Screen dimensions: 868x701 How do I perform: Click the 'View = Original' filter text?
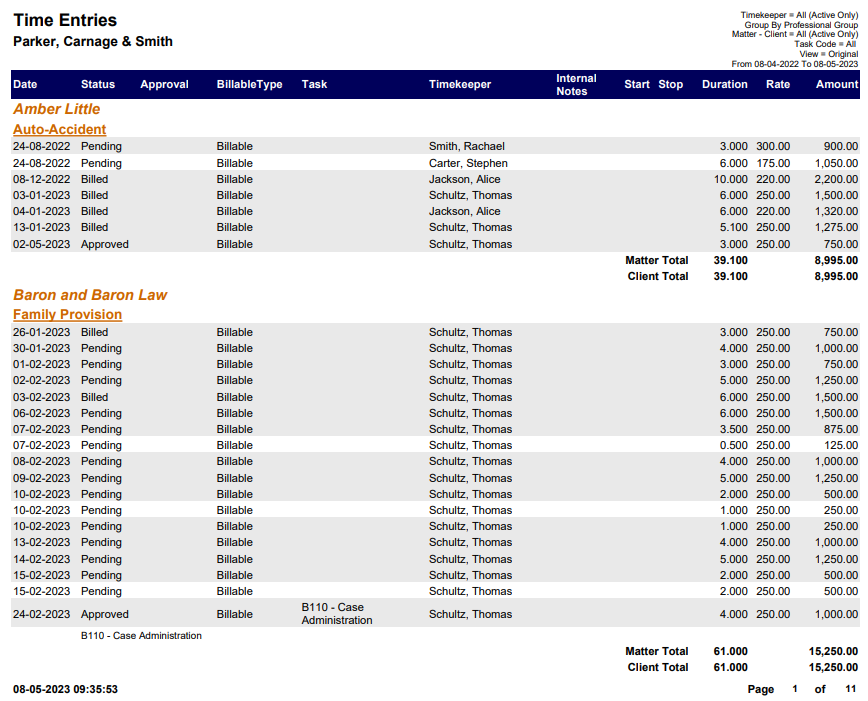click(829, 54)
